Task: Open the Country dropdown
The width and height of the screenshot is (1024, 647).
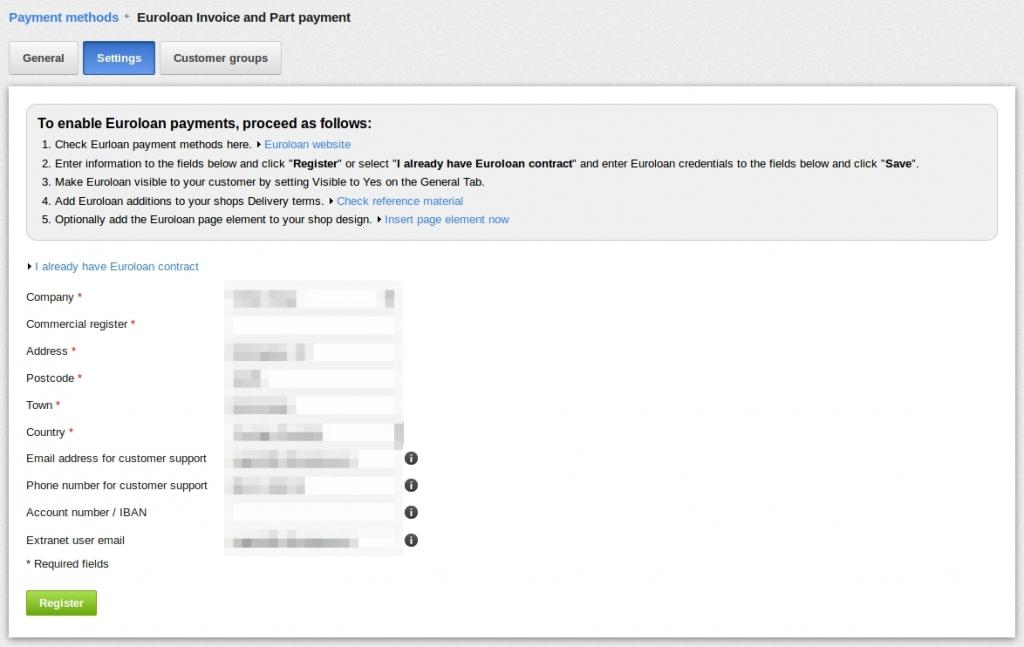Action: [x=314, y=432]
